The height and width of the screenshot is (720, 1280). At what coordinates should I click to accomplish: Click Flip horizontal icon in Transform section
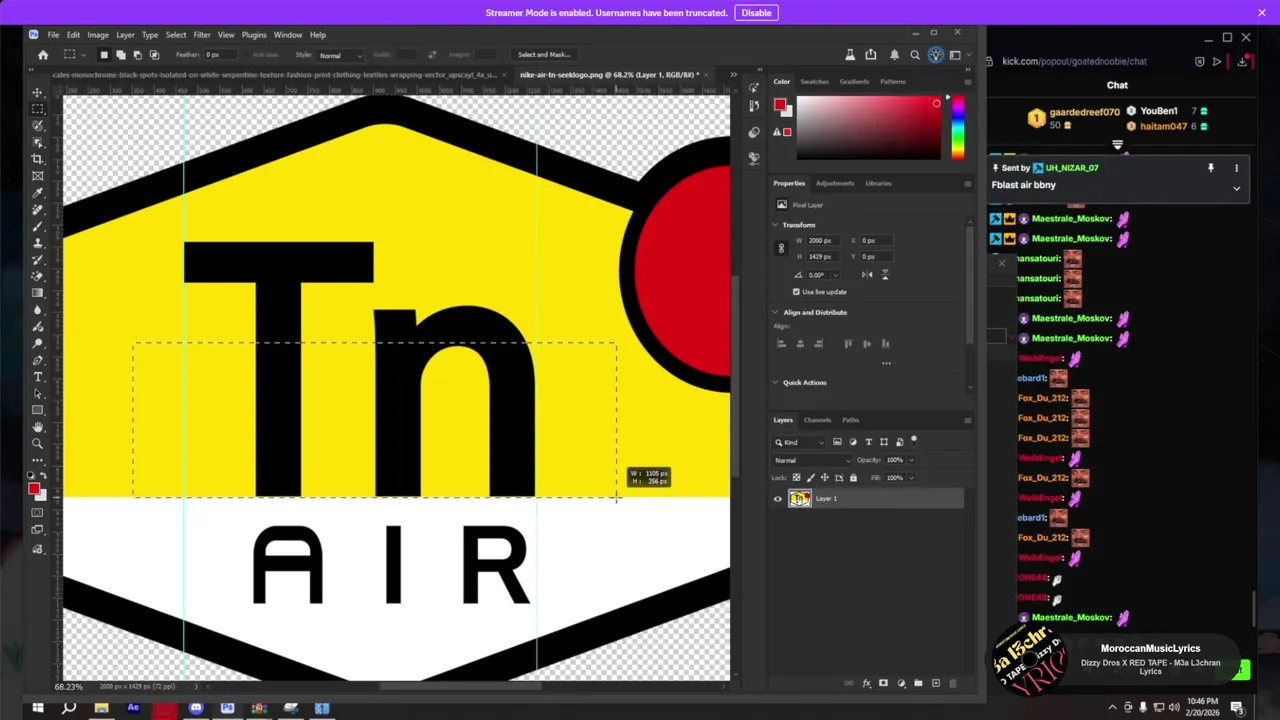(x=867, y=274)
